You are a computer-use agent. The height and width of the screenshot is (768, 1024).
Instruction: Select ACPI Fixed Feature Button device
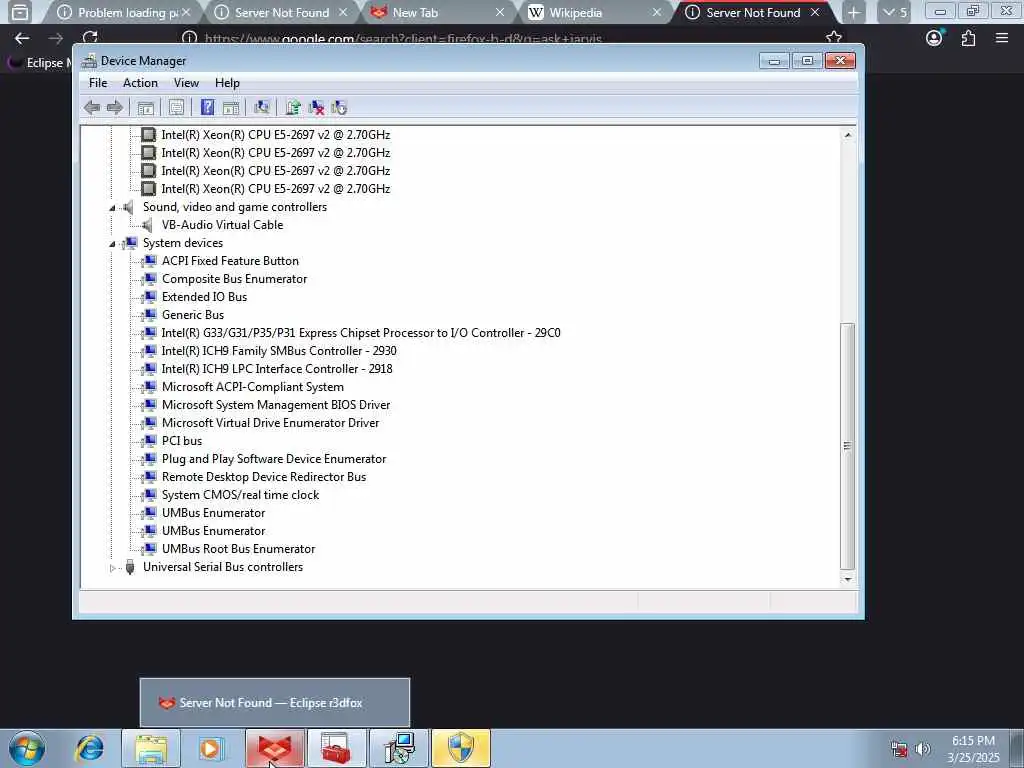point(230,261)
